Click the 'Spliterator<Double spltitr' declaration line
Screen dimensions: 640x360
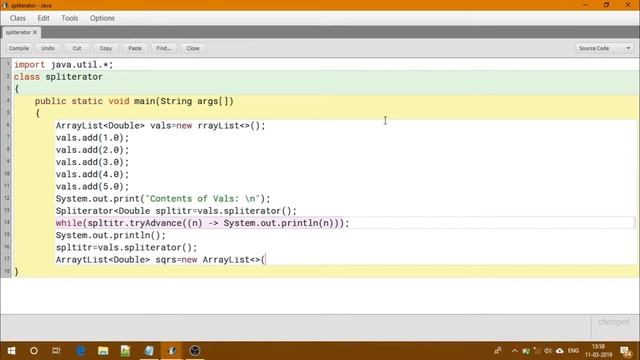tap(176, 211)
